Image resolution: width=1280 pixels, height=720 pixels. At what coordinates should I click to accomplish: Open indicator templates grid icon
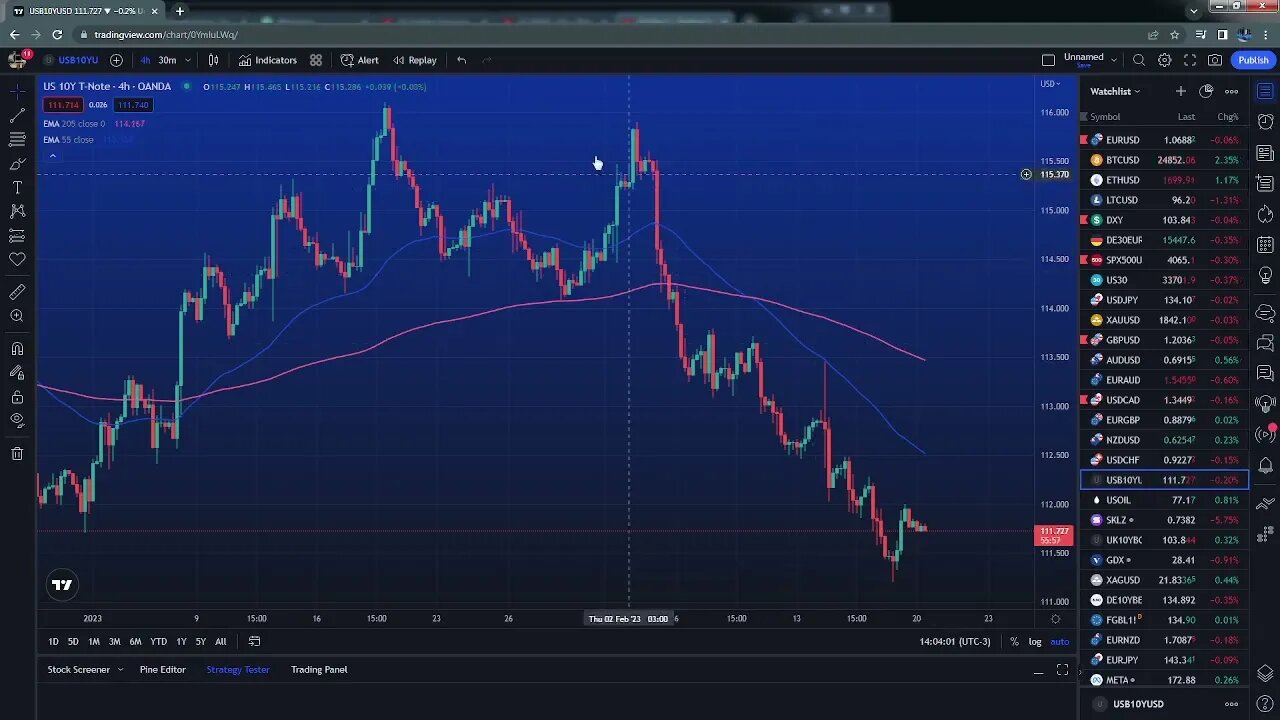tap(316, 60)
